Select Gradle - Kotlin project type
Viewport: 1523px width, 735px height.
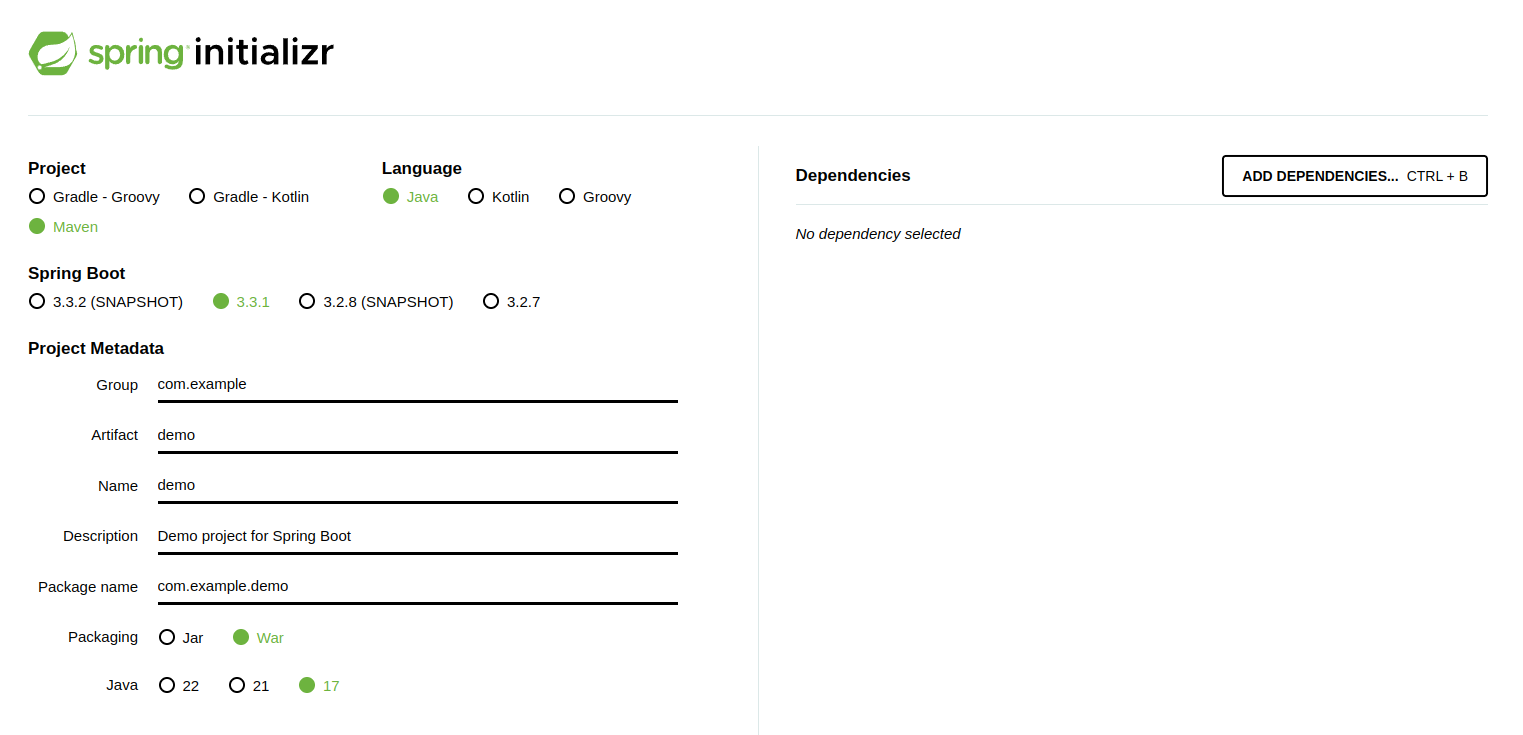coord(249,197)
